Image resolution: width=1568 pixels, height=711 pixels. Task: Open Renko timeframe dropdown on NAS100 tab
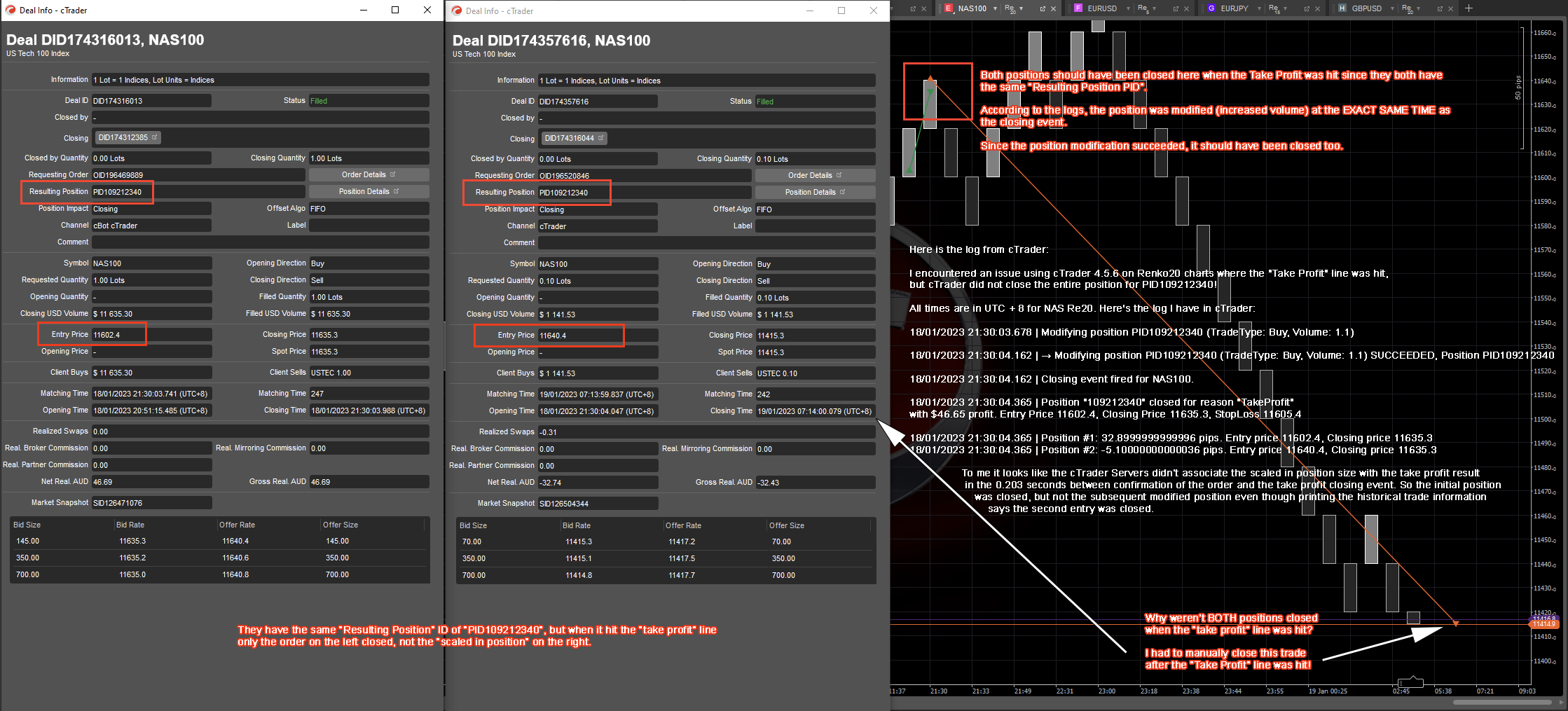[1022, 8]
